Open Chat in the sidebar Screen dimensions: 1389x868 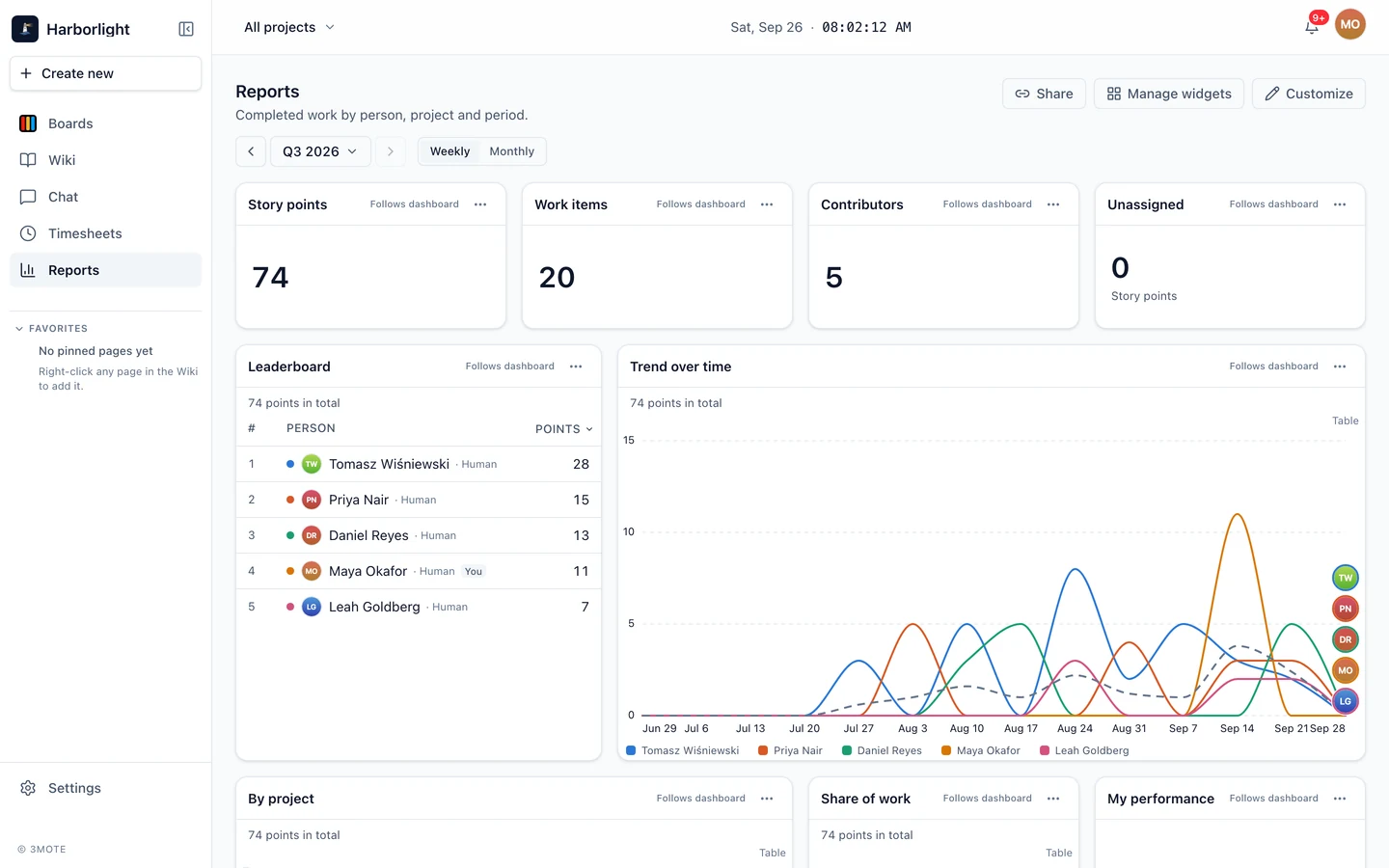click(x=106, y=197)
